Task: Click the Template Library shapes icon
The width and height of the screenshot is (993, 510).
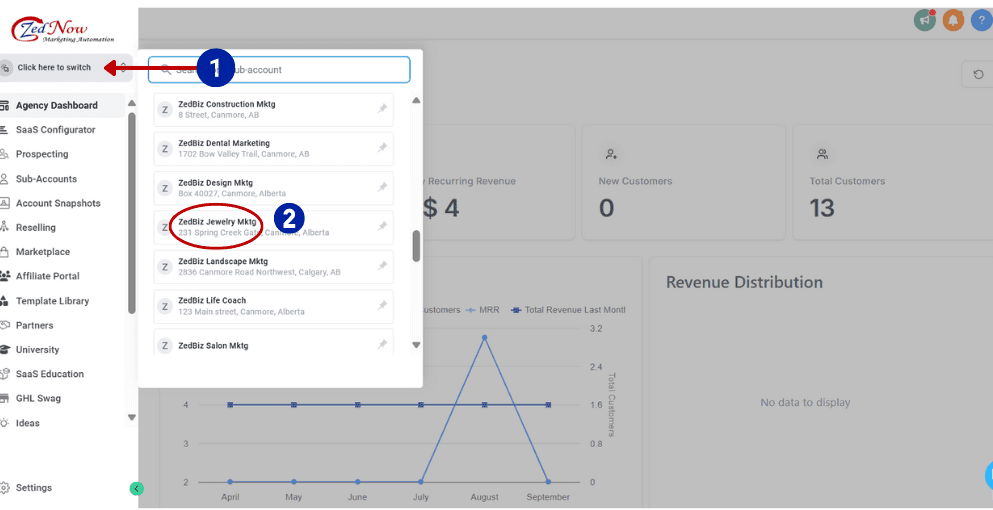Action: (x=4, y=301)
